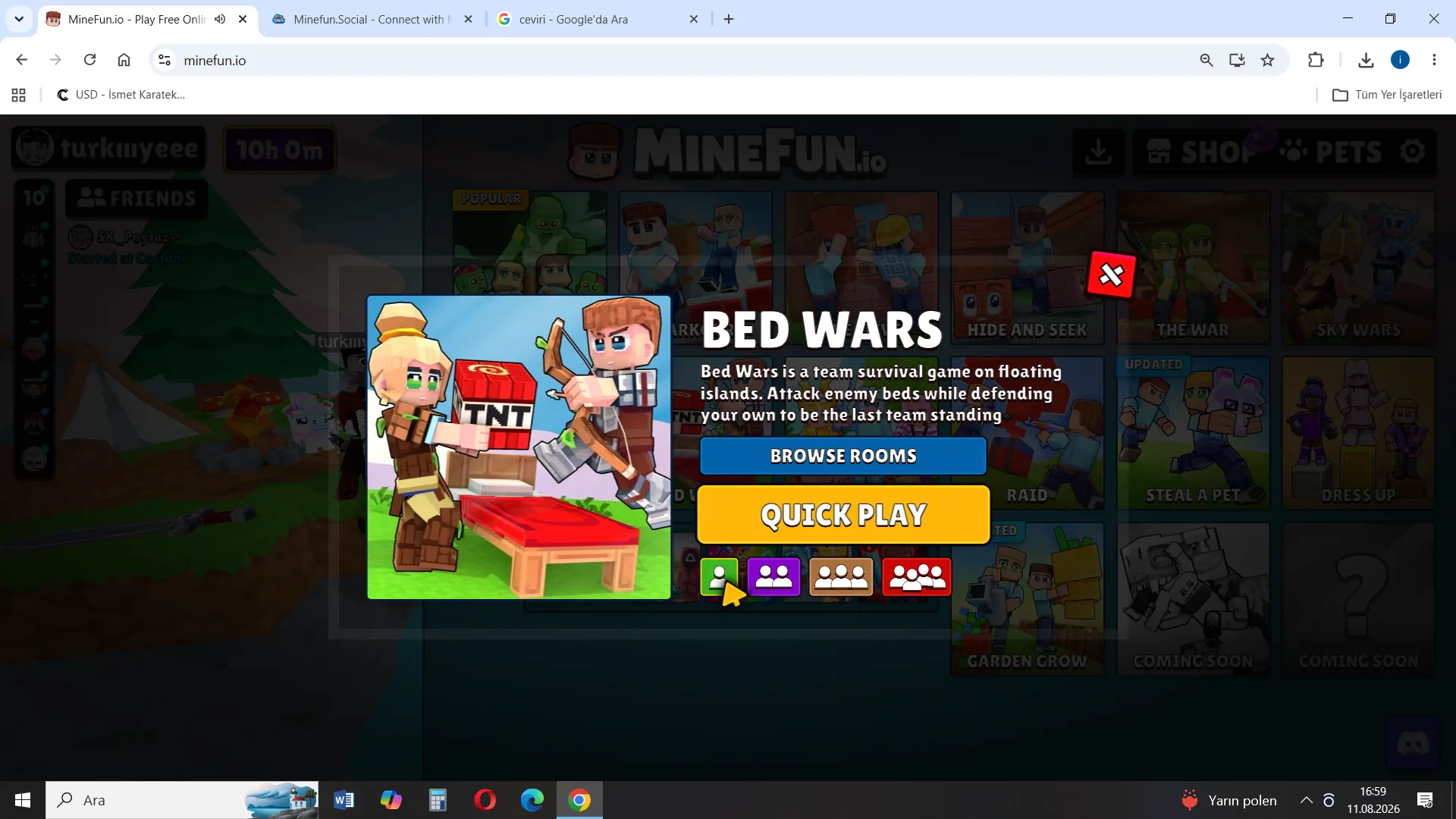Viewport: 1456px width, 819px height.
Task: Open the Windows Start menu
Action: [23, 800]
